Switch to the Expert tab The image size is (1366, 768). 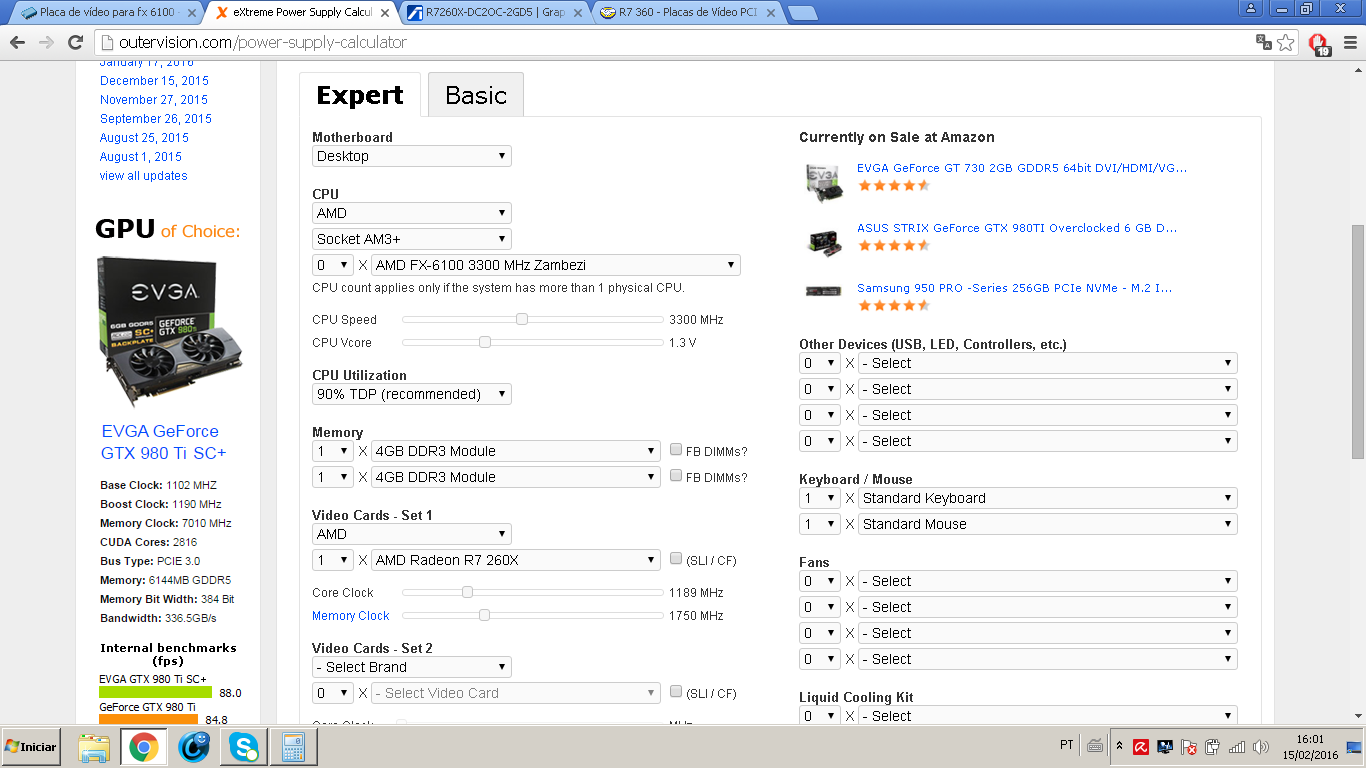click(360, 95)
